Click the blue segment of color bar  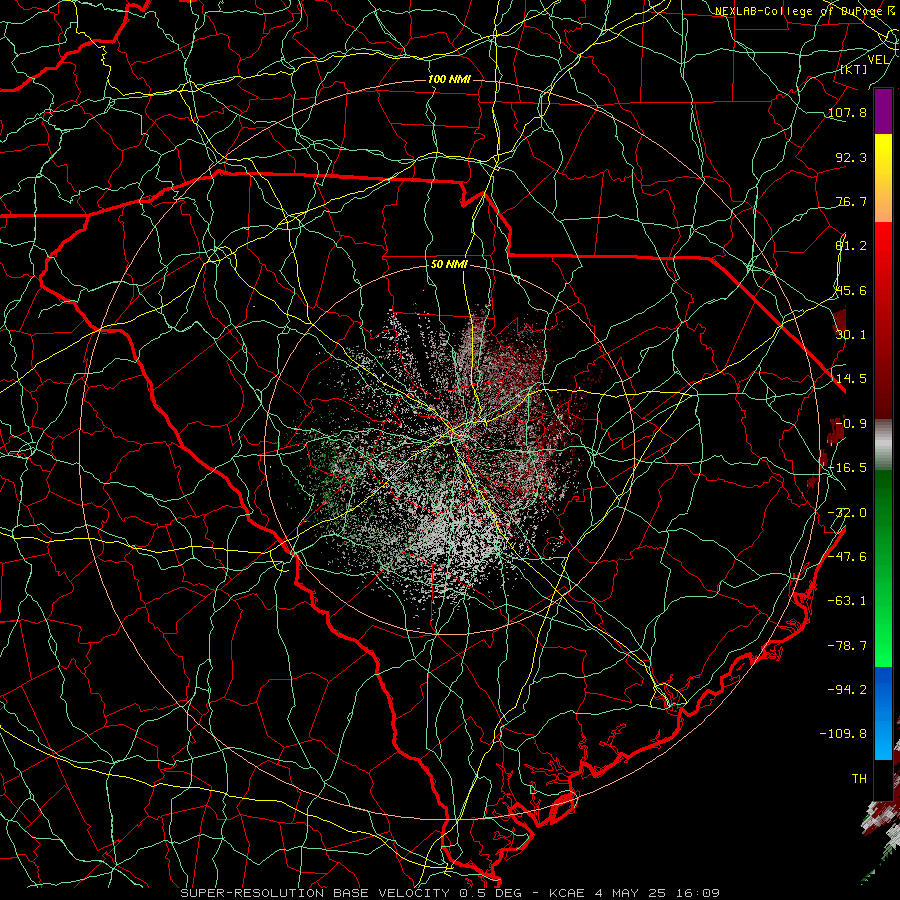tap(883, 713)
